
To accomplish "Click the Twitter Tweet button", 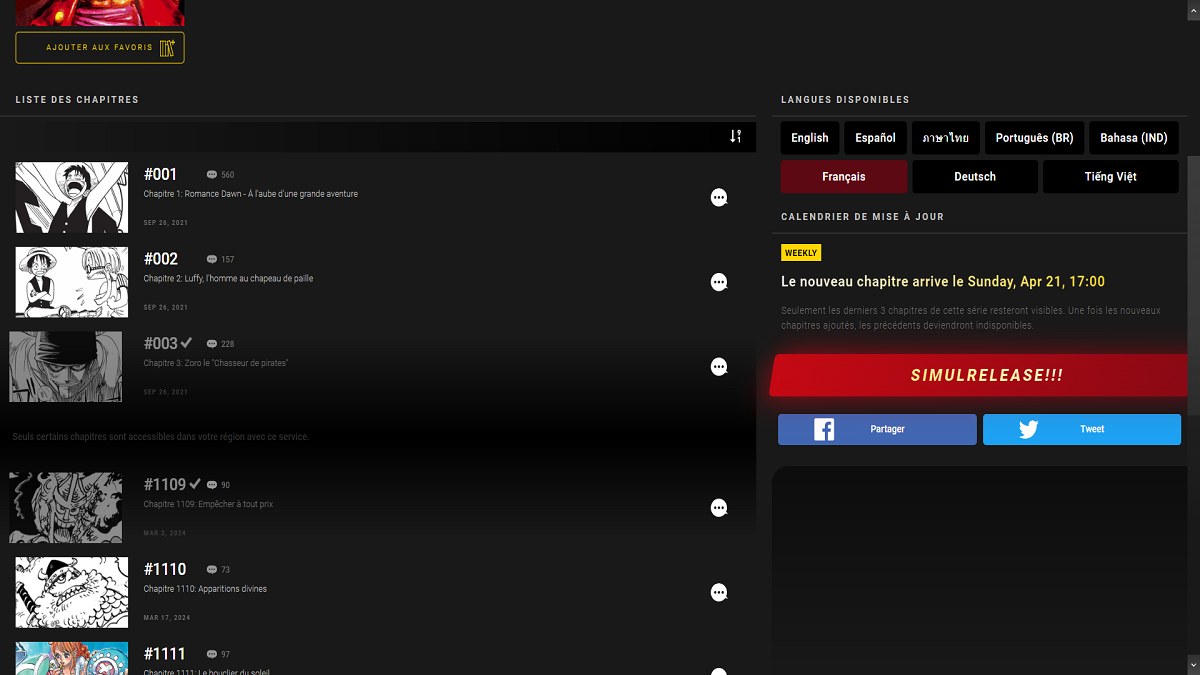I will click(1081, 429).
